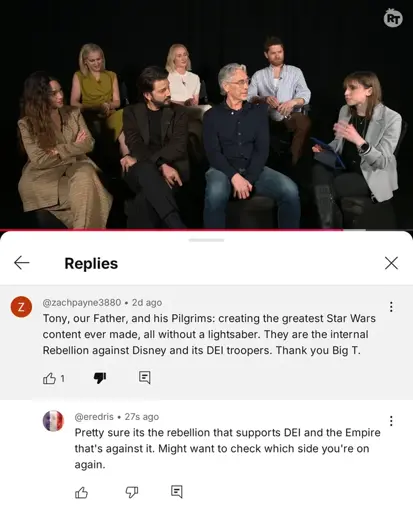Seek along the red video progress bar
Viewport: 413px width, 512px height.
[x=206, y=229]
